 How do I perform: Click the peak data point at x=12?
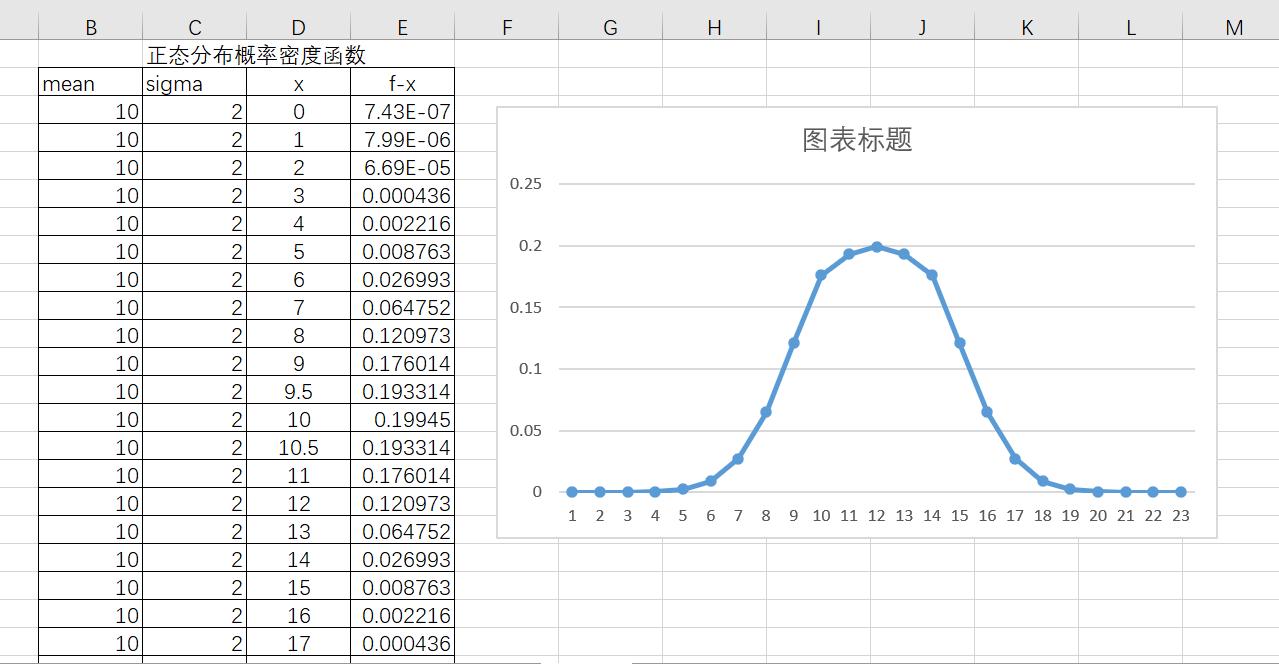[x=878, y=244]
